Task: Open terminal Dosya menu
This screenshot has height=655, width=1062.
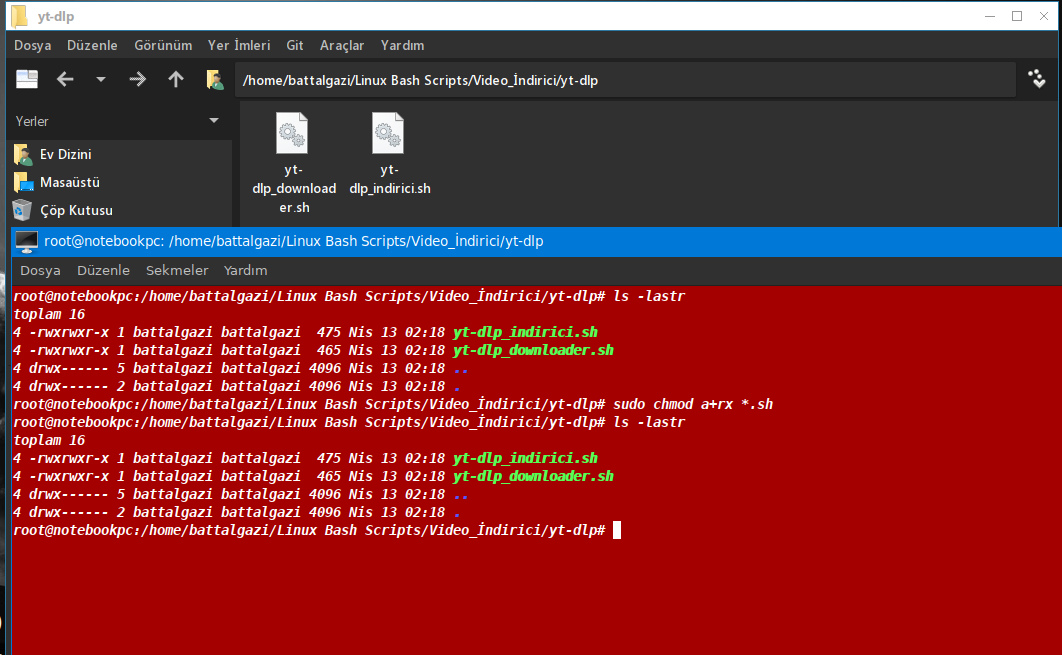Action: (x=40, y=270)
